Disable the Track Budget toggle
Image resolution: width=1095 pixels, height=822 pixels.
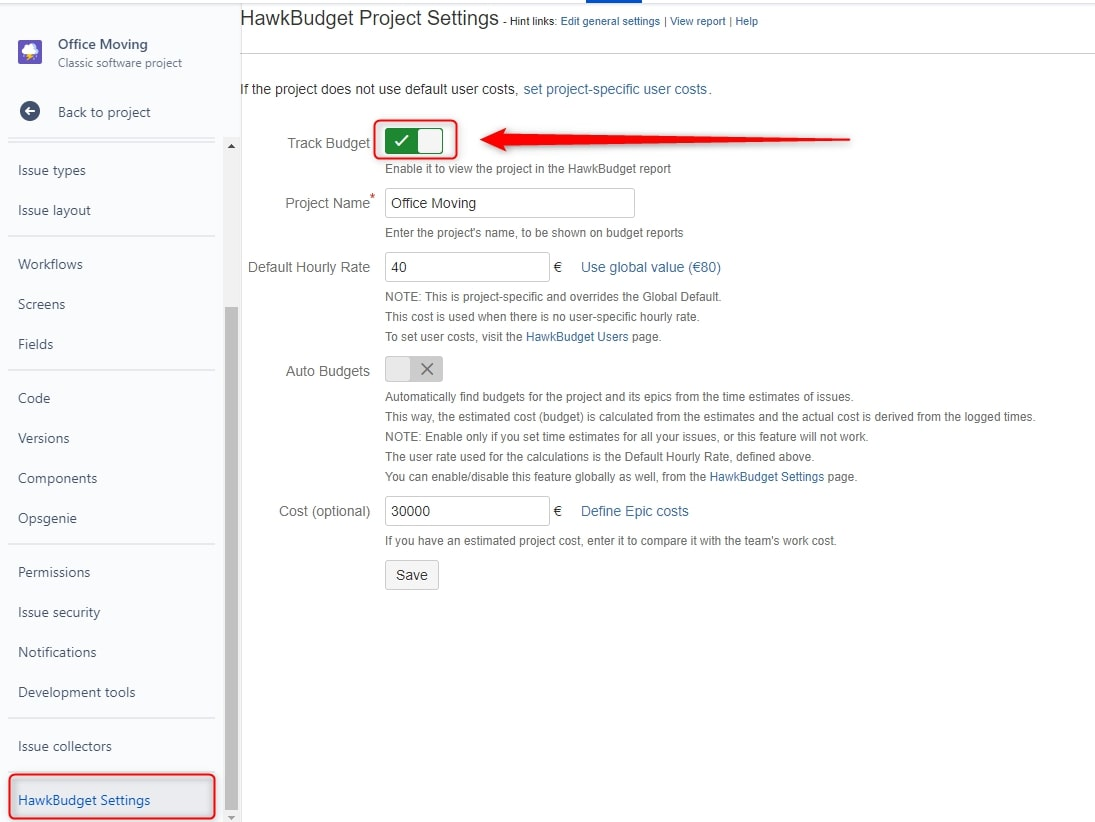click(x=414, y=141)
